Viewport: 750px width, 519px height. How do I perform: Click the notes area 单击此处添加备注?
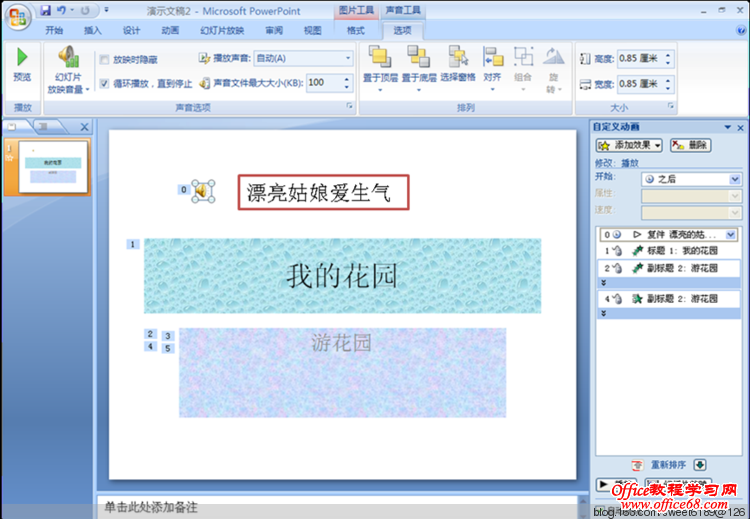tap(338, 507)
